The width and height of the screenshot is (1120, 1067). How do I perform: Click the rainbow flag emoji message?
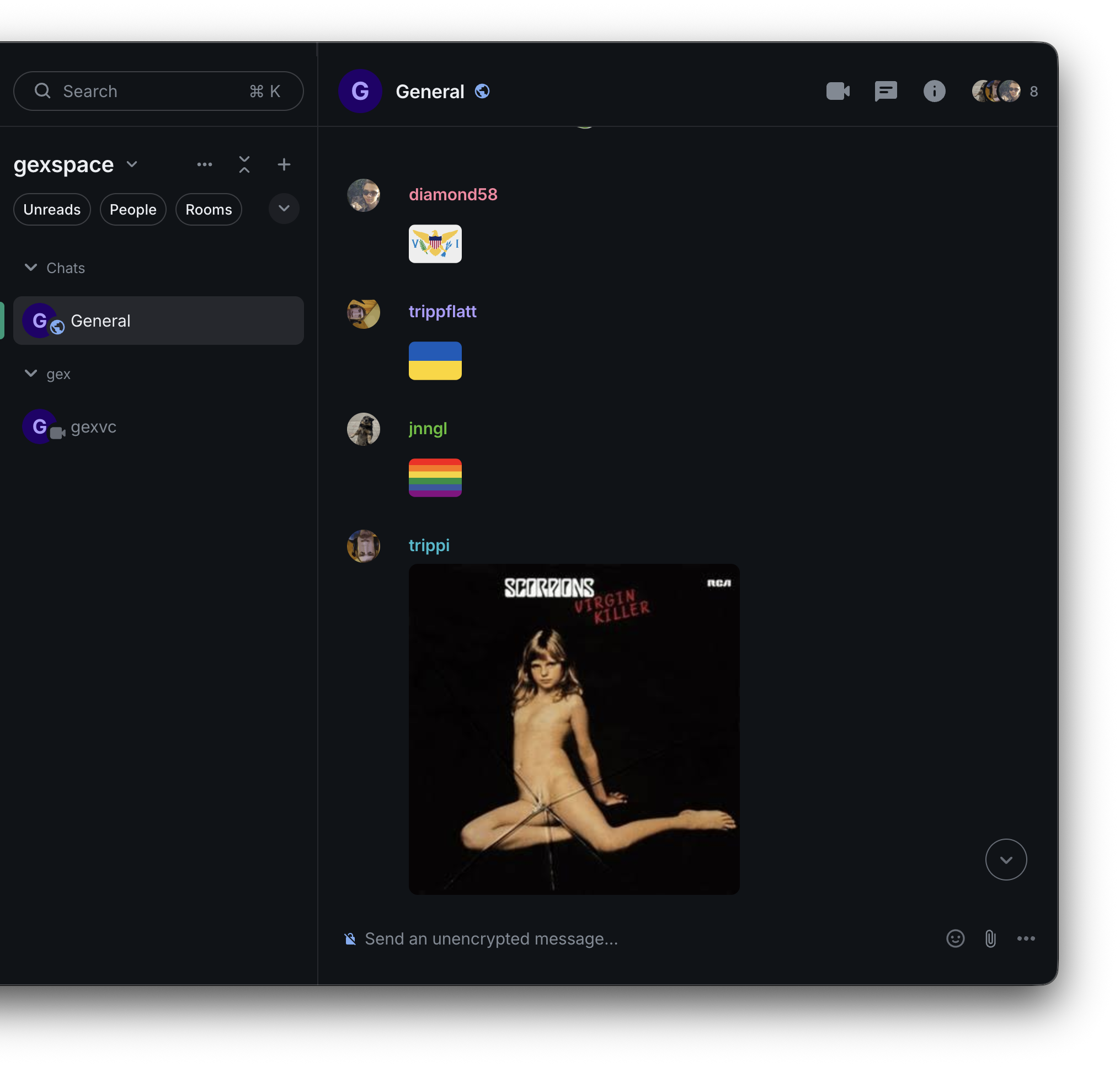click(x=435, y=477)
